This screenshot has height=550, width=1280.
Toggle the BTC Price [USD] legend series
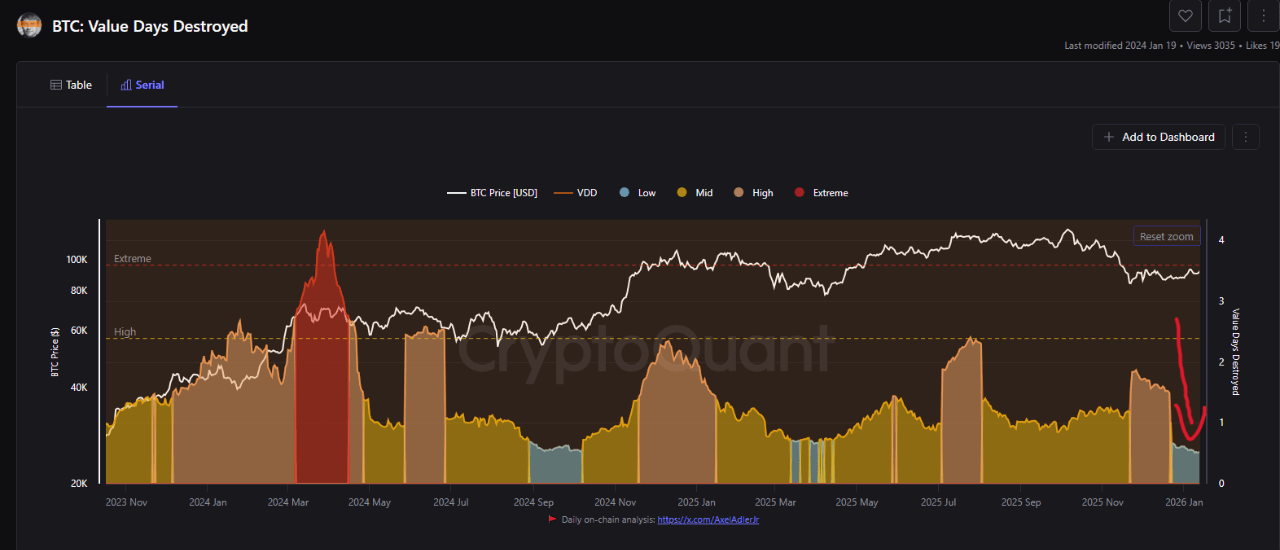492,193
